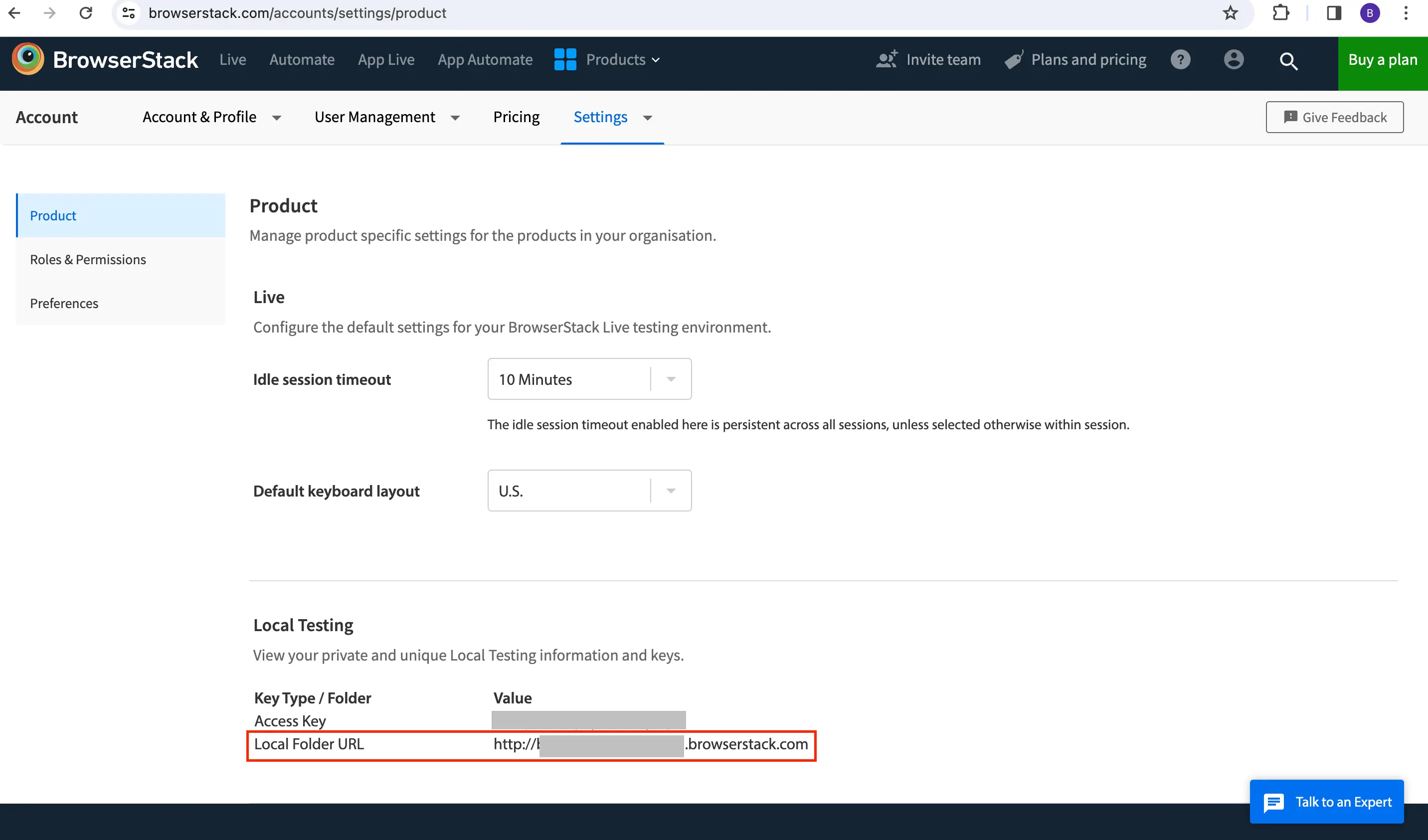Open the browser extensions puzzle icon
Viewport: 1428px width, 840px height.
pos(1281,13)
